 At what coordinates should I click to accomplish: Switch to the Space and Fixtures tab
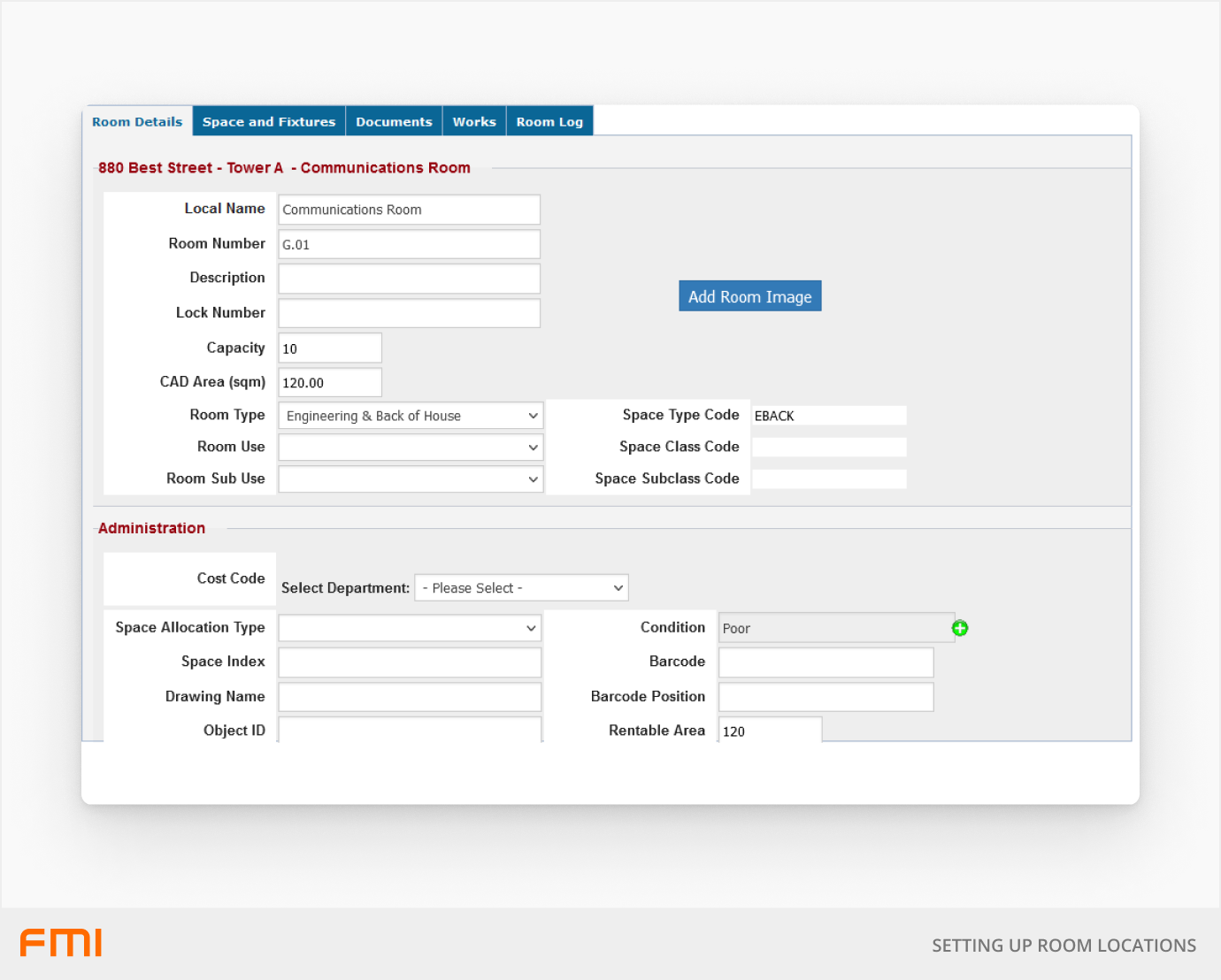tap(269, 122)
